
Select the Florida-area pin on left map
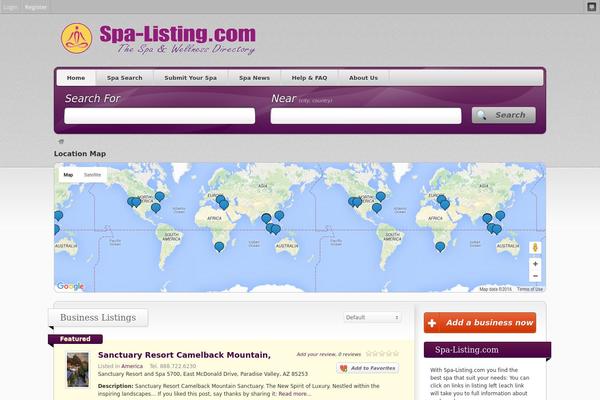[x=156, y=208]
